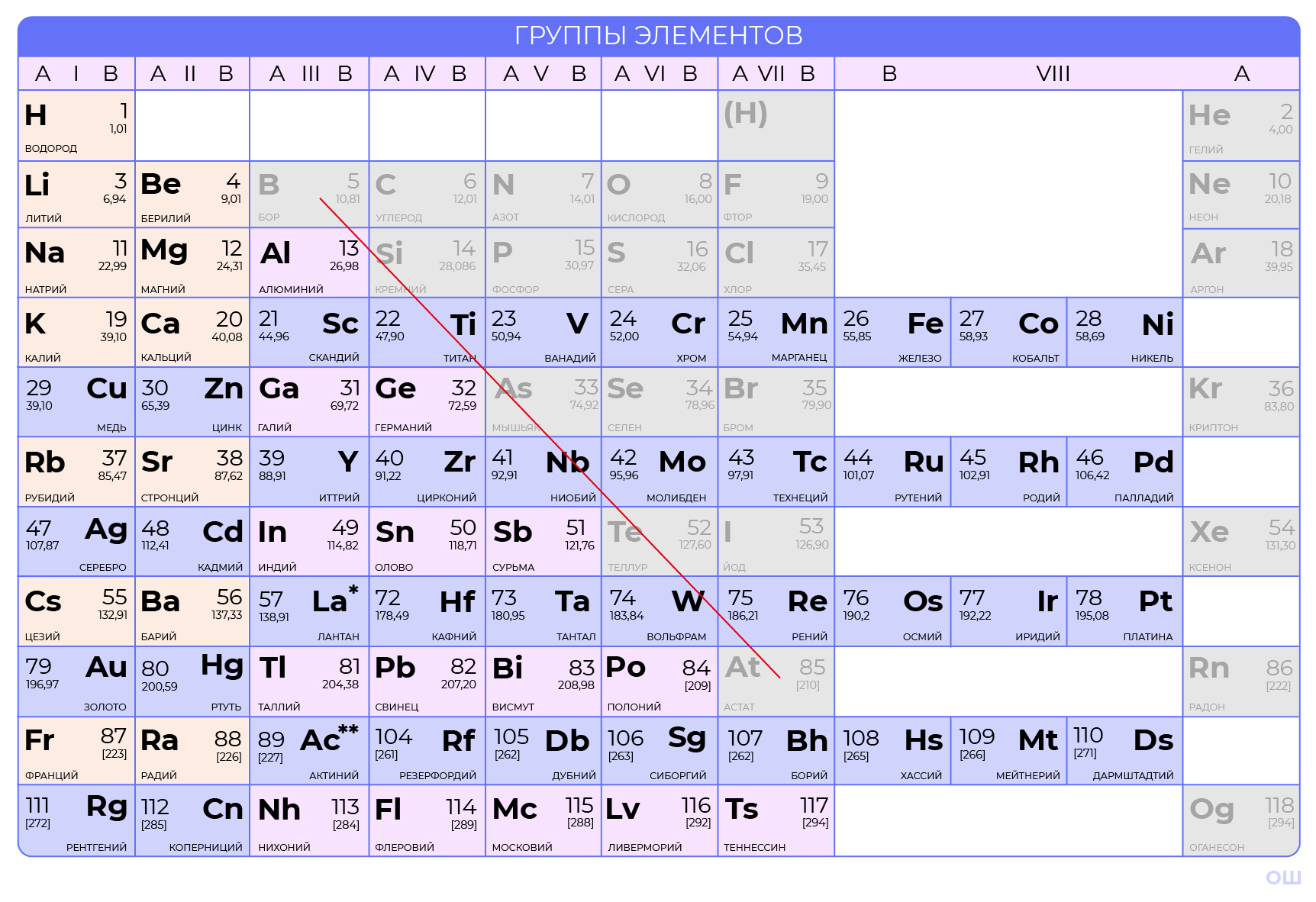This screenshot has height=902, width=1316.
Task: Click the tantalum cell labeled ТАНТАЛ
Action: coord(543,611)
